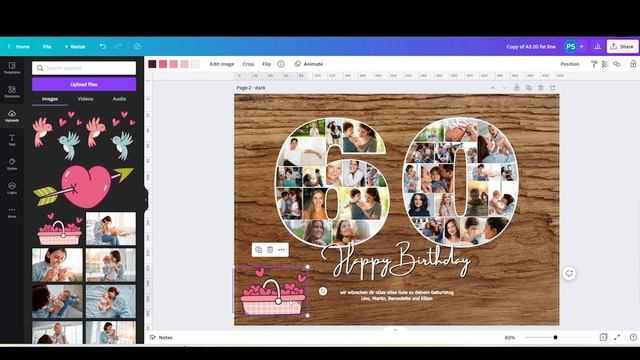This screenshot has width=640, height=360.
Task: Click the undo arrow
Action: pyautogui.click(x=103, y=47)
